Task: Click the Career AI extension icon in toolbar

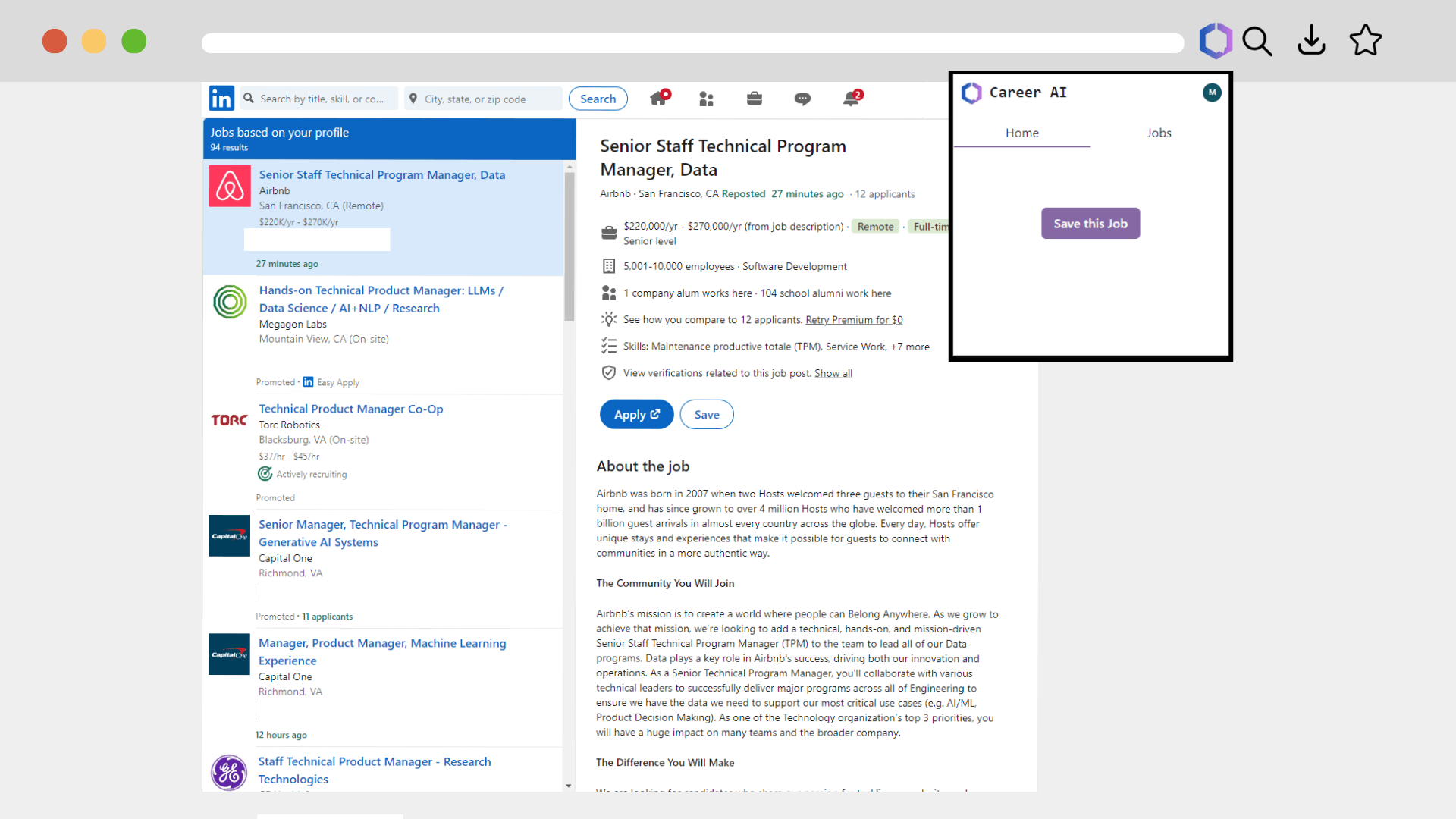Action: click(1215, 41)
